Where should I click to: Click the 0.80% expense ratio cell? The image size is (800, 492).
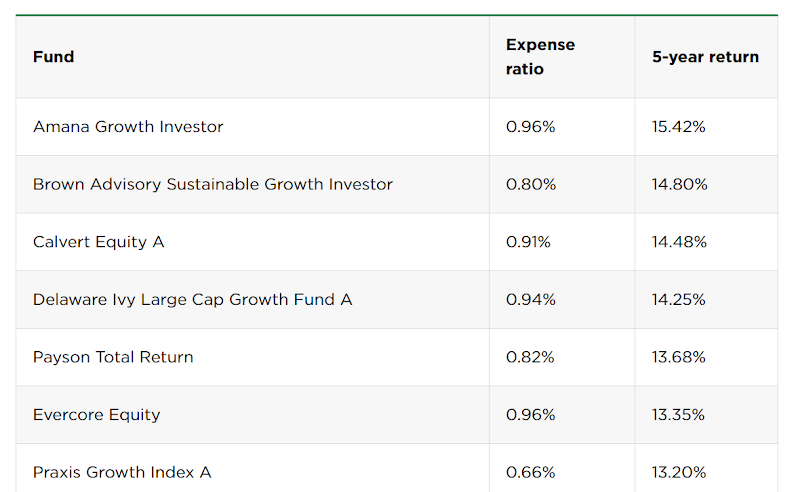tap(531, 184)
